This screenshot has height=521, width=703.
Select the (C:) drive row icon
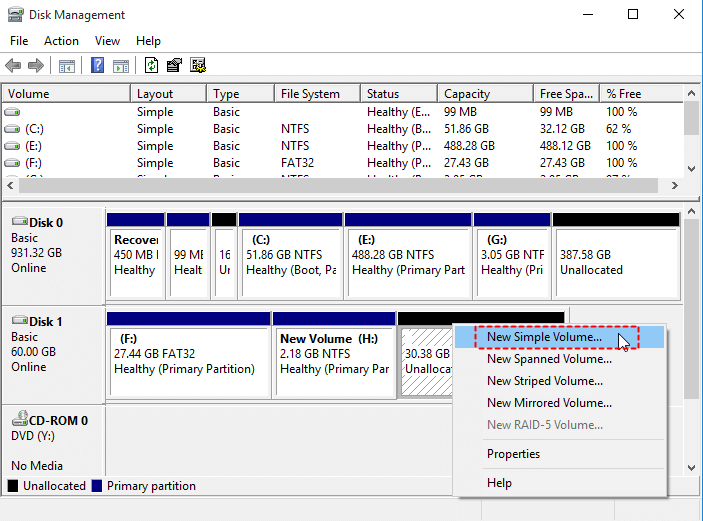[x=12, y=129]
